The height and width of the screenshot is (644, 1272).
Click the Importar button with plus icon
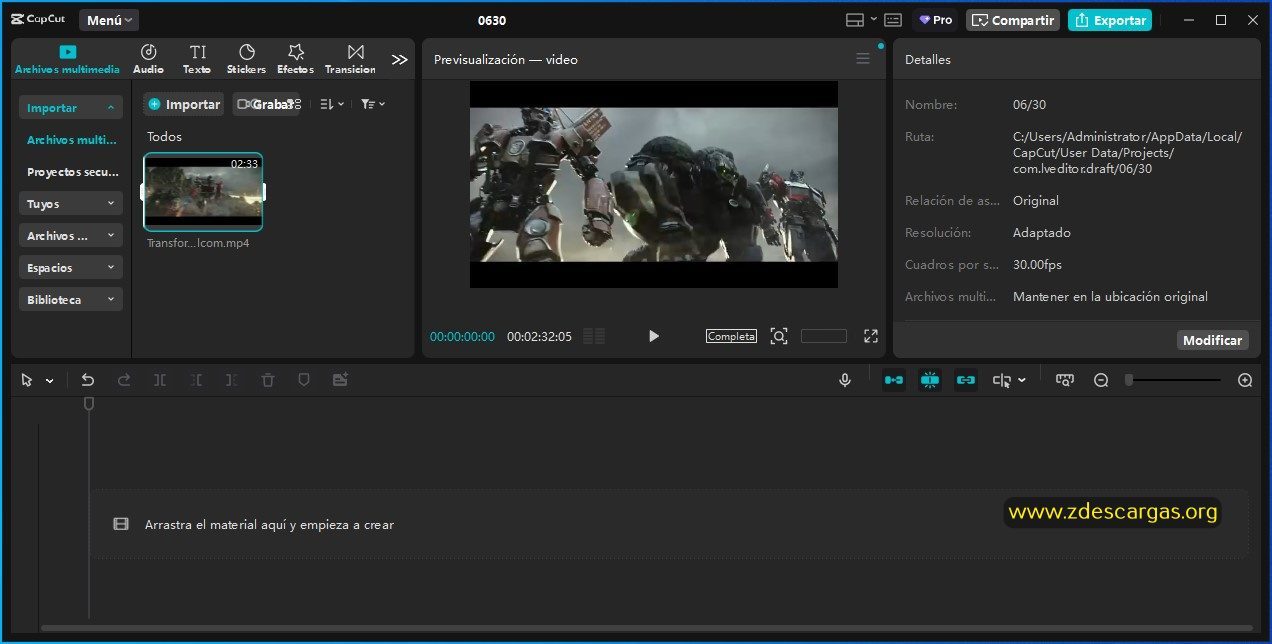point(184,104)
